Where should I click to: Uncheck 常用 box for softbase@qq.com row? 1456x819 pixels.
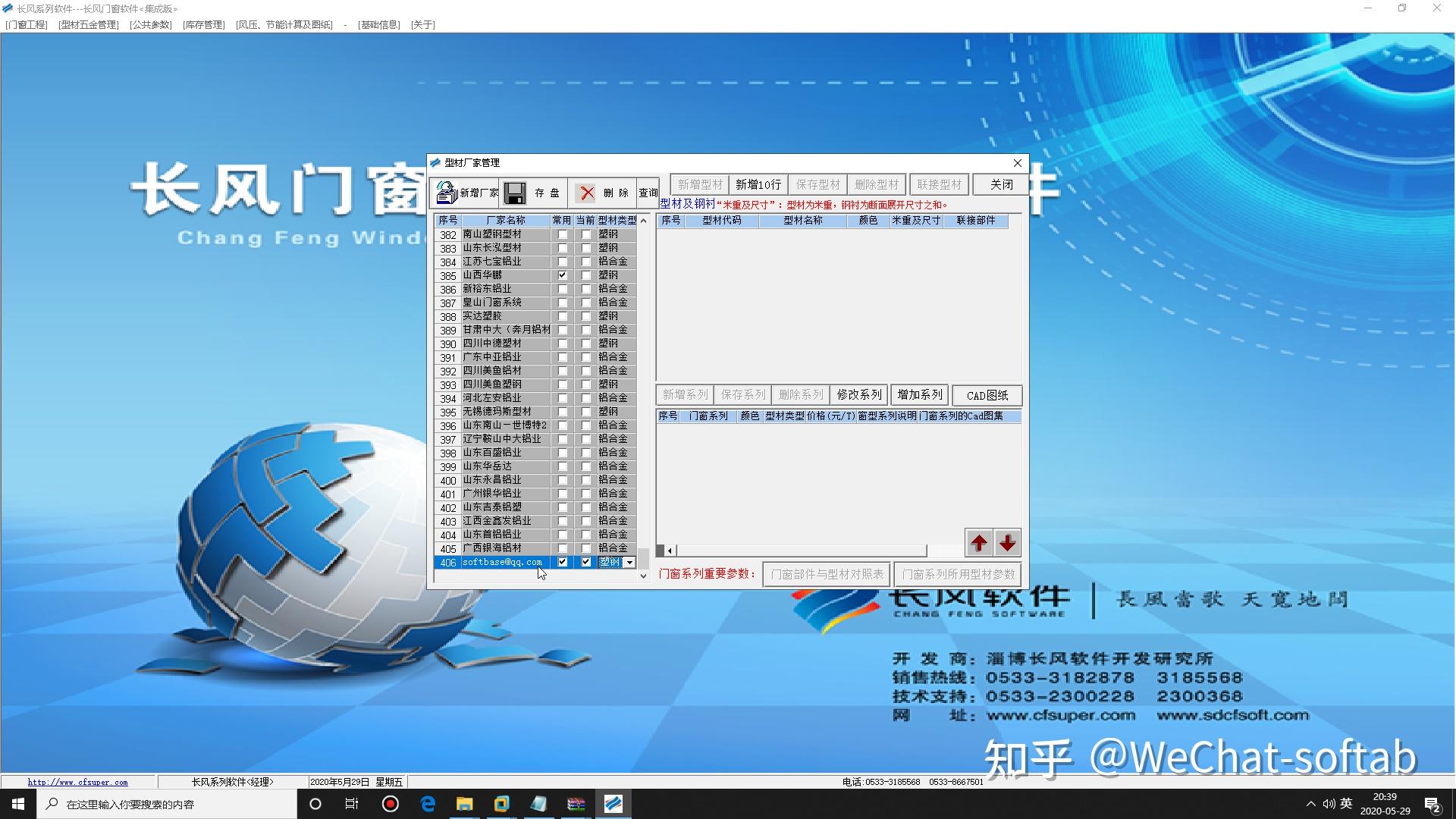(x=562, y=562)
